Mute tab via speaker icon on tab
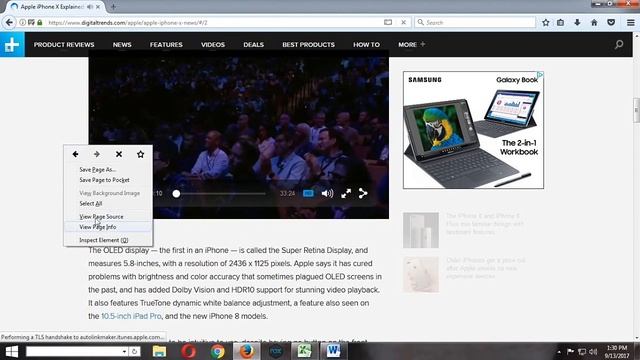Viewport: 640px width, 360px height. [90, 7]
